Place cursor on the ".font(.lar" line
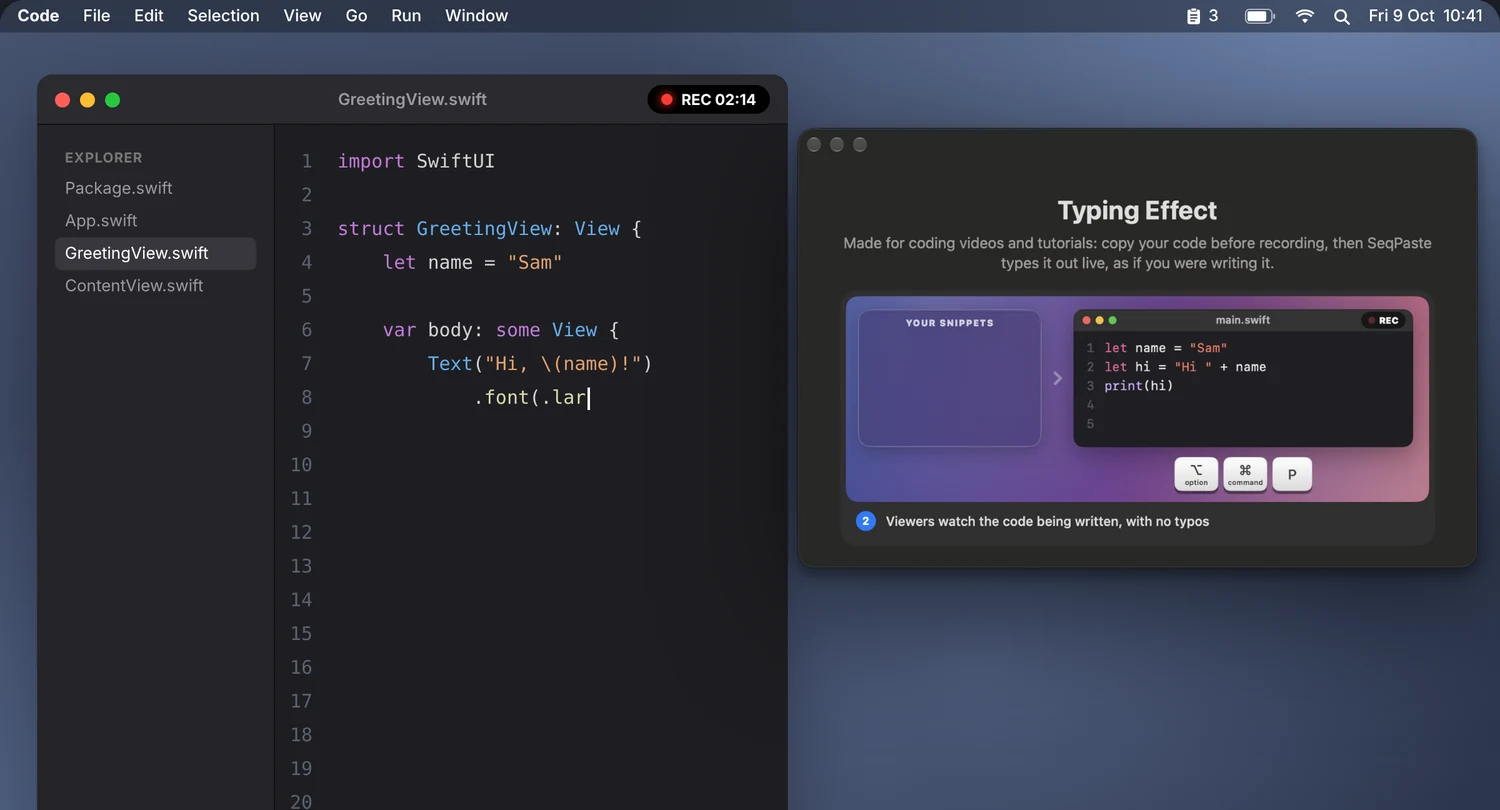The height and width of the screenshot is (810, 1500). tap(531, 398)
